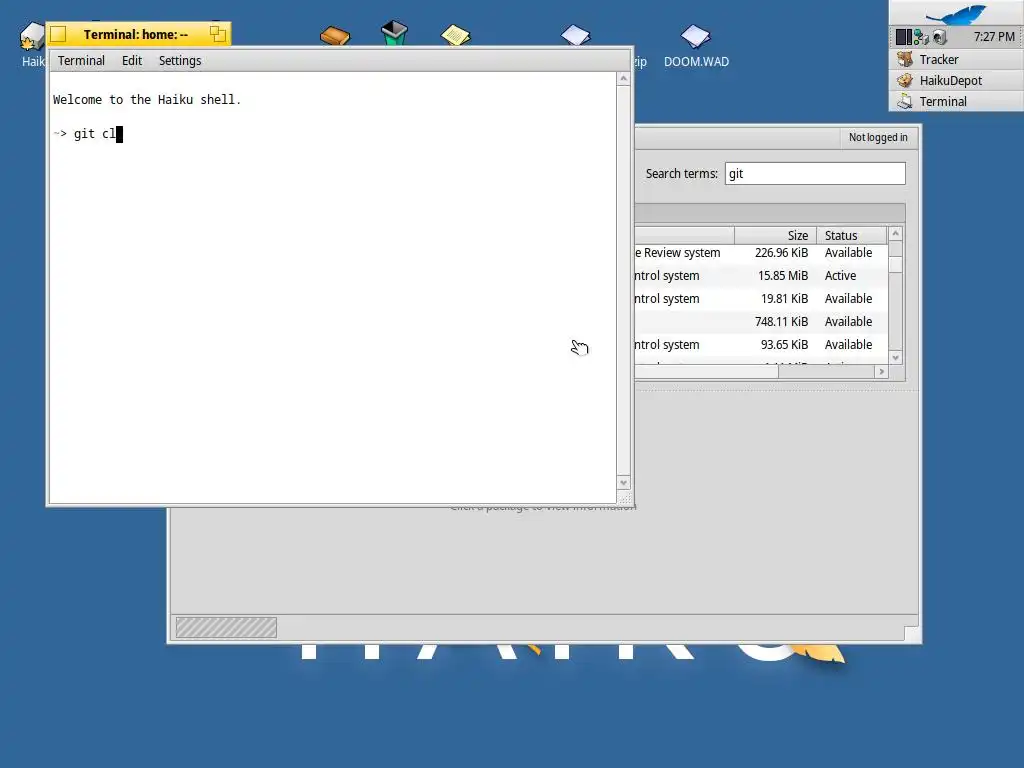Click the Terminal icon in Deskbar
The width and height of the screenshot is (1024, 768).
coord(904,101)
